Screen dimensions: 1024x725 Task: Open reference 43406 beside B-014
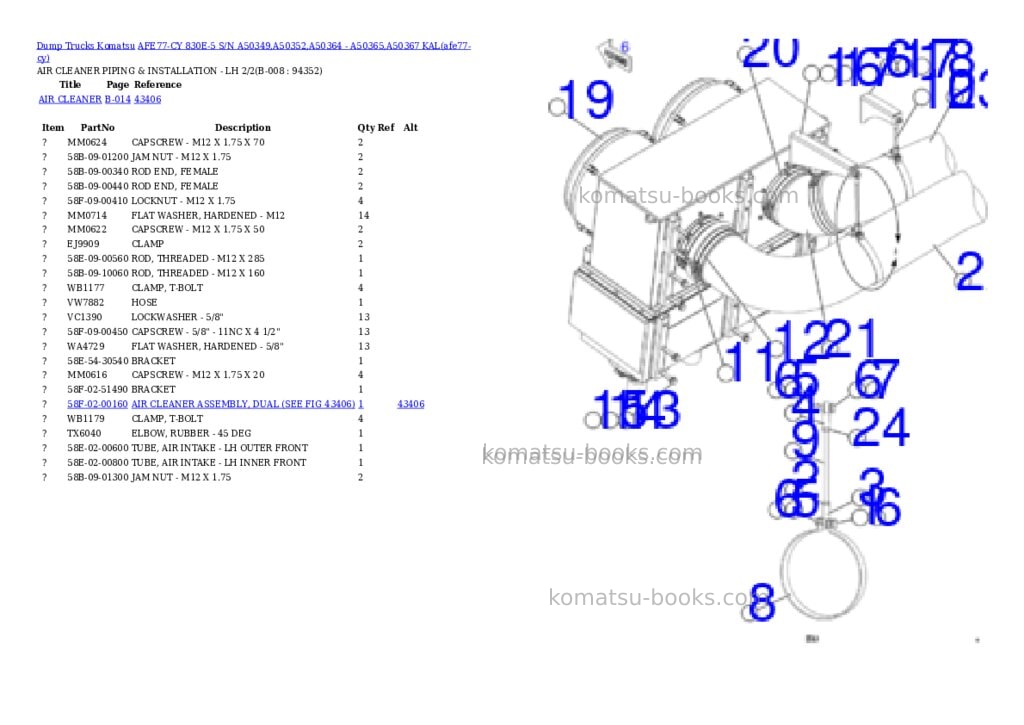(x=148, y=99)
